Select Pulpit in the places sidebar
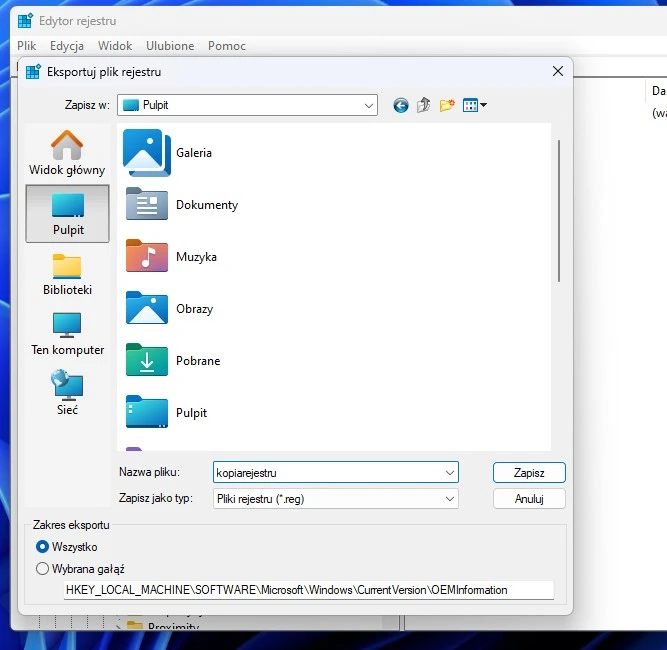The image size is (667, 650). pyautogui.click(x=68, y=214)
